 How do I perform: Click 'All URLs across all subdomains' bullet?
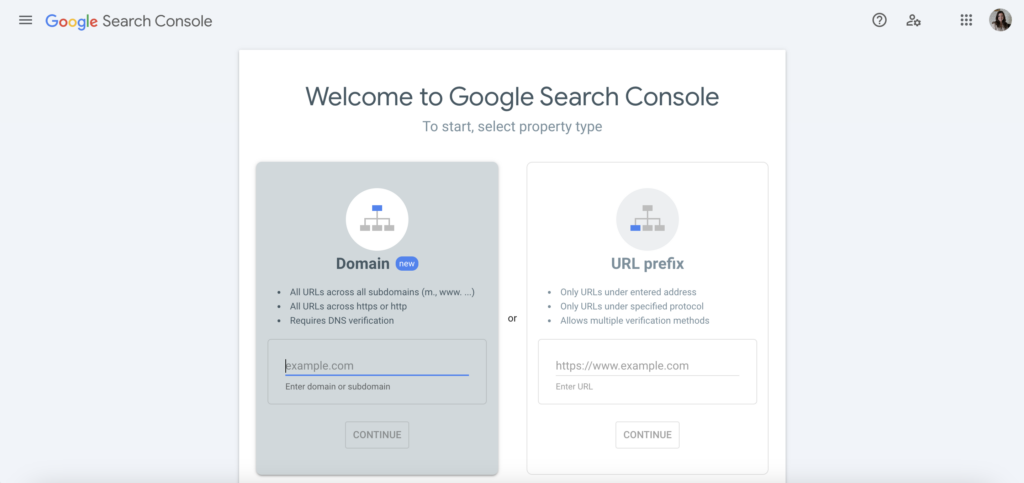point(382,292)
